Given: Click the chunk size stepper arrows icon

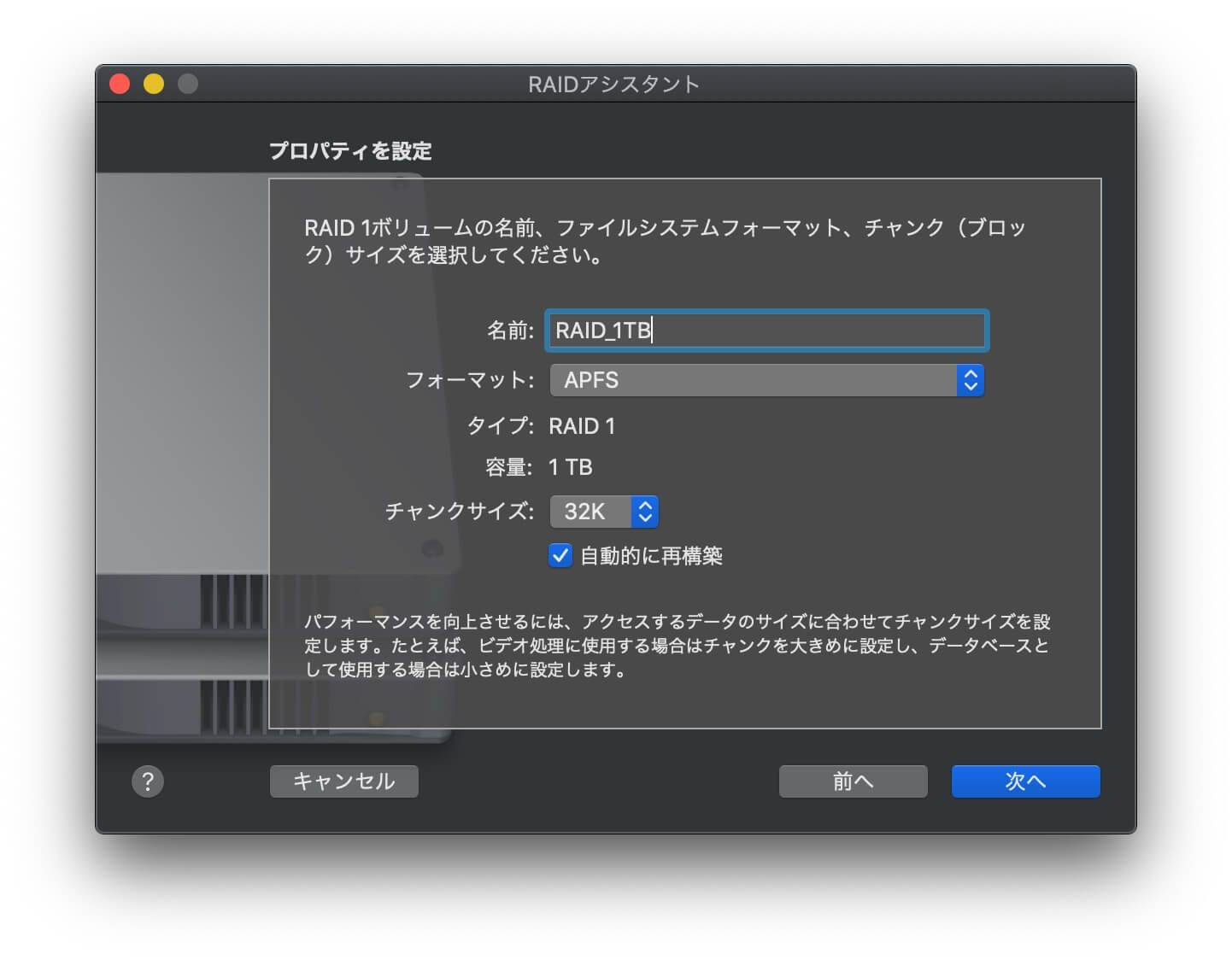Looking at the screenshot, I should (646, 512).
